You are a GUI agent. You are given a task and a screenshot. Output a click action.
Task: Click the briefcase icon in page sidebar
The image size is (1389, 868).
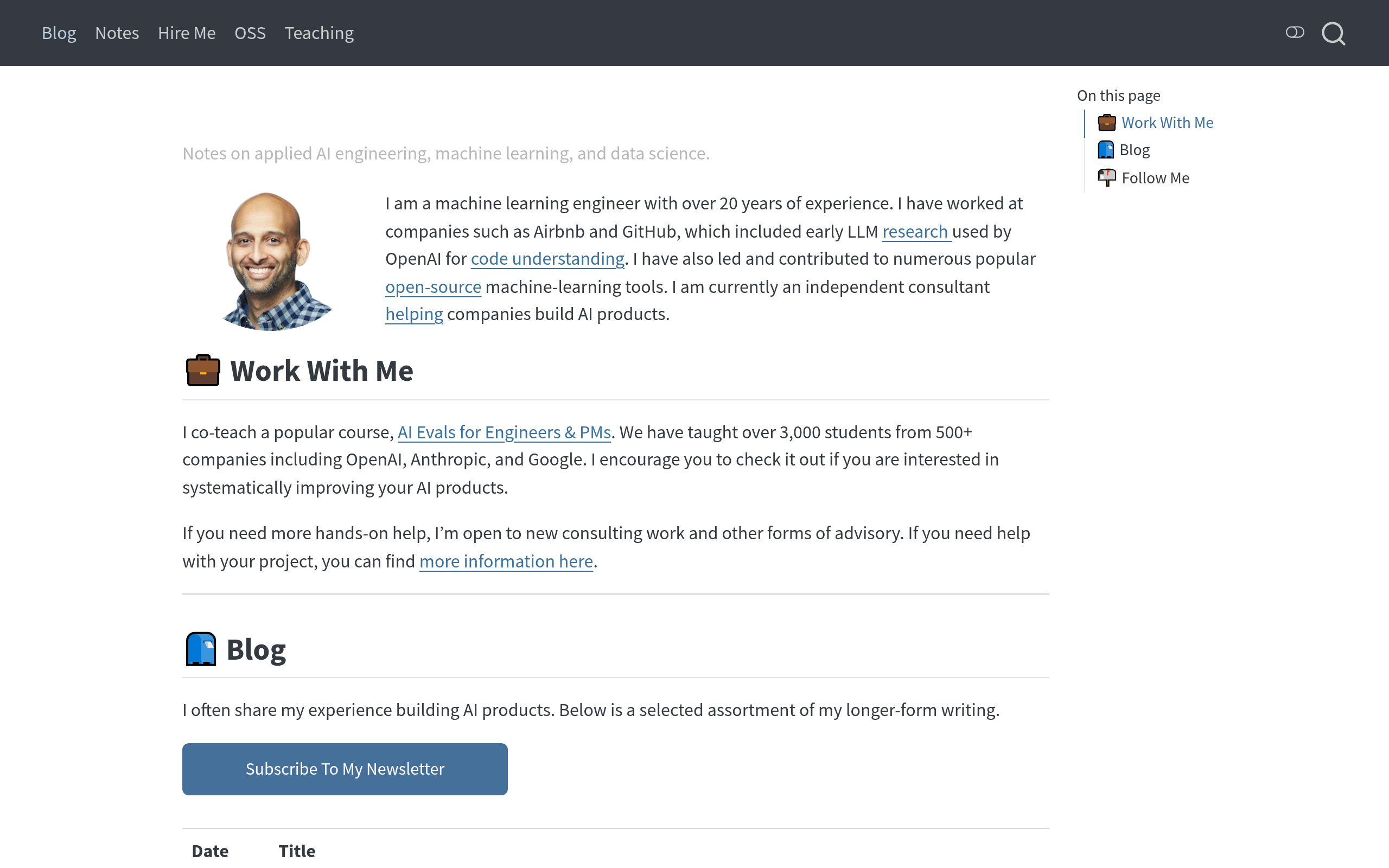1106,122
